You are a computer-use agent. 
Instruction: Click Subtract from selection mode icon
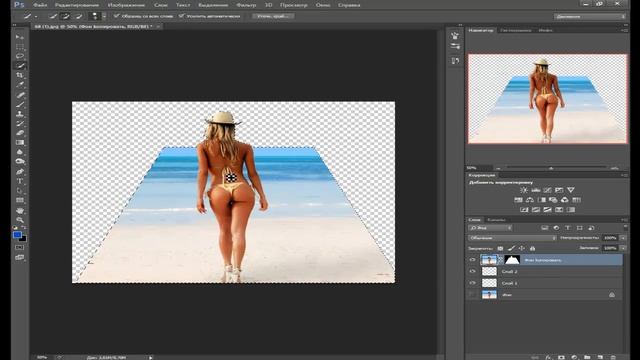pyautogui.click(x=79, y=16)
